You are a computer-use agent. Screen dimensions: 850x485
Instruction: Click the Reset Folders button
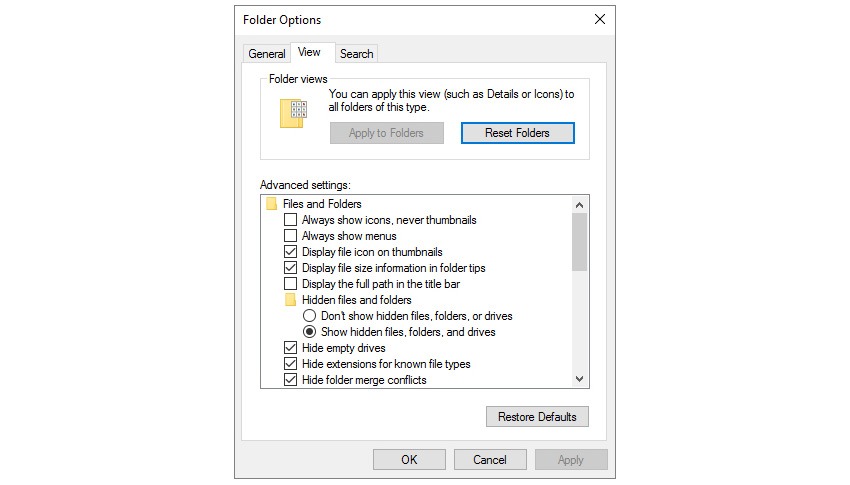pos(518,133)
